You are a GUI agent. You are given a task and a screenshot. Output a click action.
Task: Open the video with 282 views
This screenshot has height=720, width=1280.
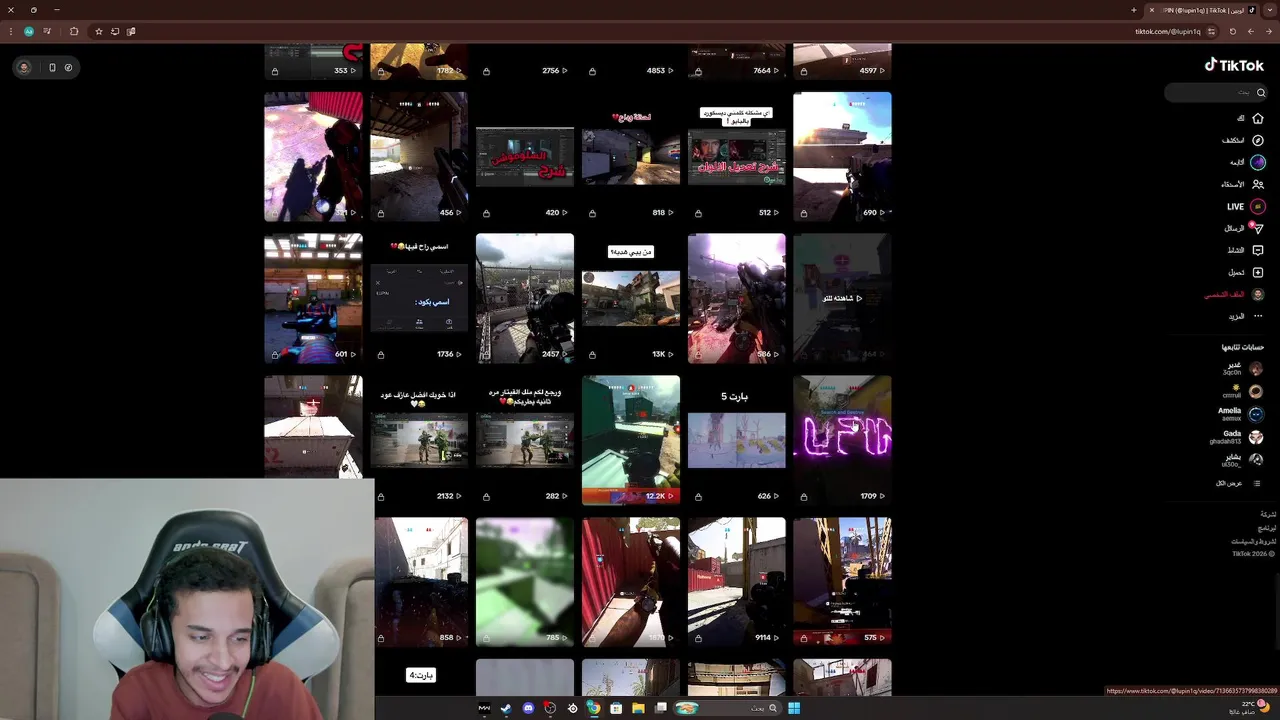click(525, 440)
